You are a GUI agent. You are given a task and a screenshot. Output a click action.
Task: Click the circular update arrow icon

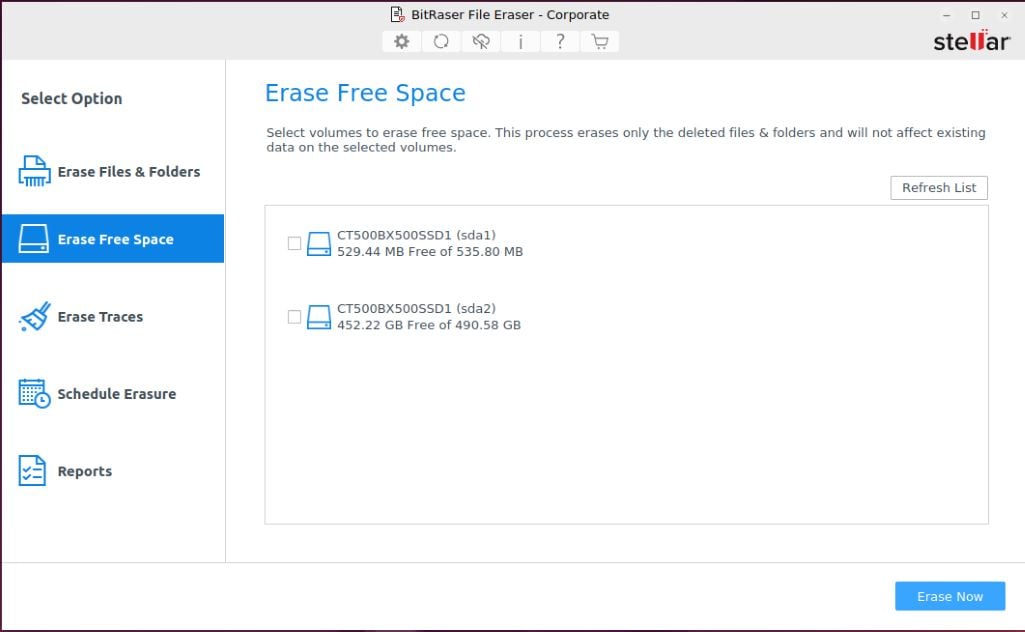(441, 42)
